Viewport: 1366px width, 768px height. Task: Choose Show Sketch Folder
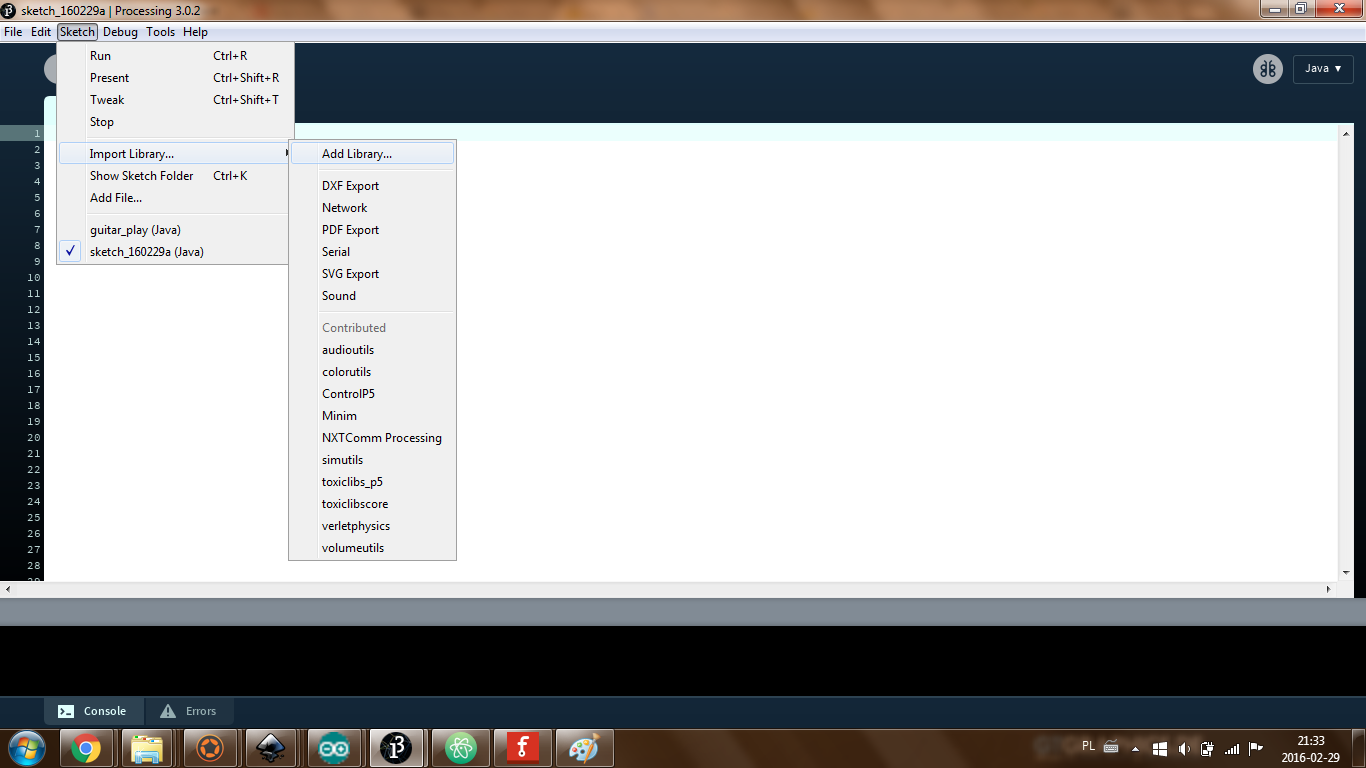(175, 176)
